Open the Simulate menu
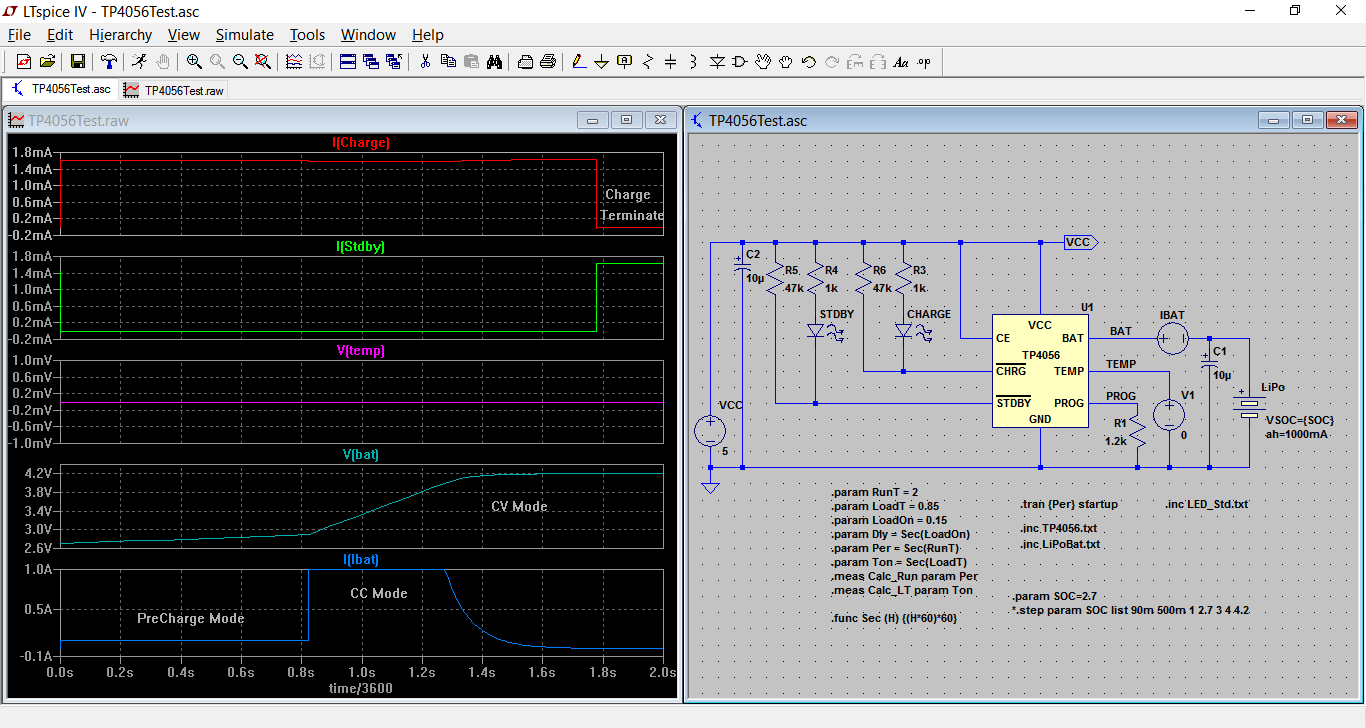The image size is (1366, 728). click(245, 35)
